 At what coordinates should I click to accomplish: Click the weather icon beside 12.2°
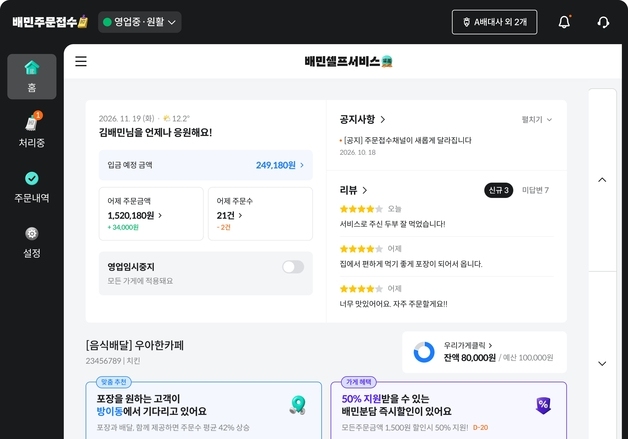167,118
